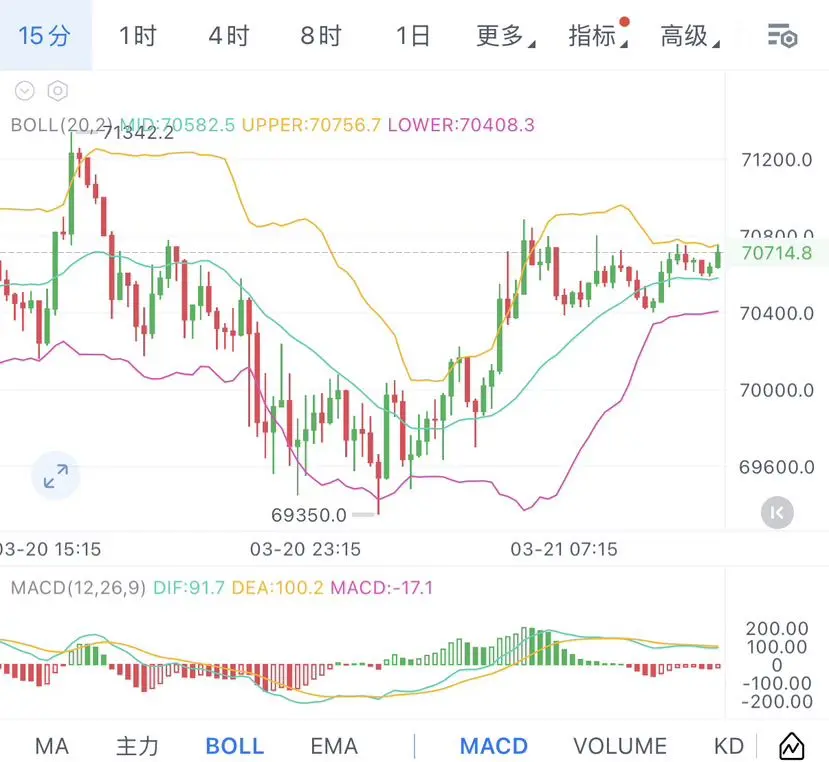Click the high price label 71342.2
The height and width of the screenshot is (762, 829).
click(x=138, y=132)
